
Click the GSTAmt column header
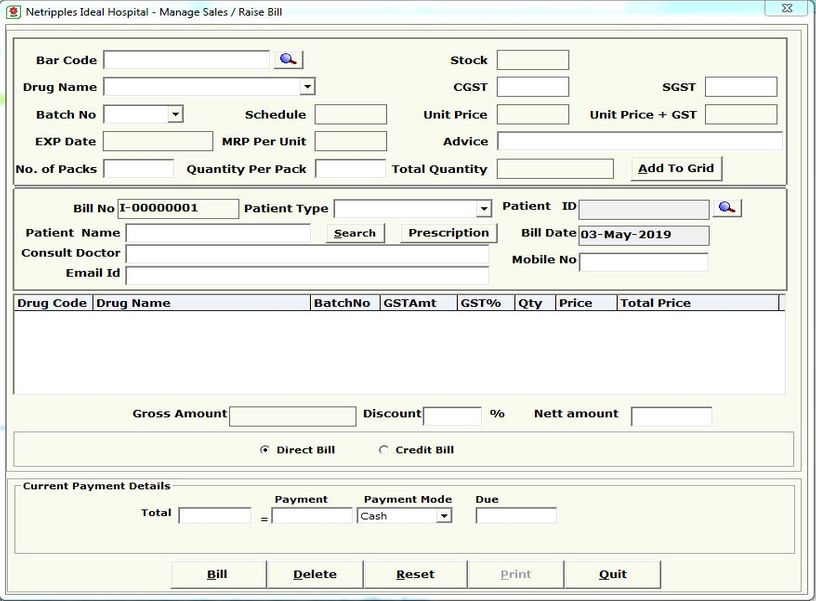419,303
